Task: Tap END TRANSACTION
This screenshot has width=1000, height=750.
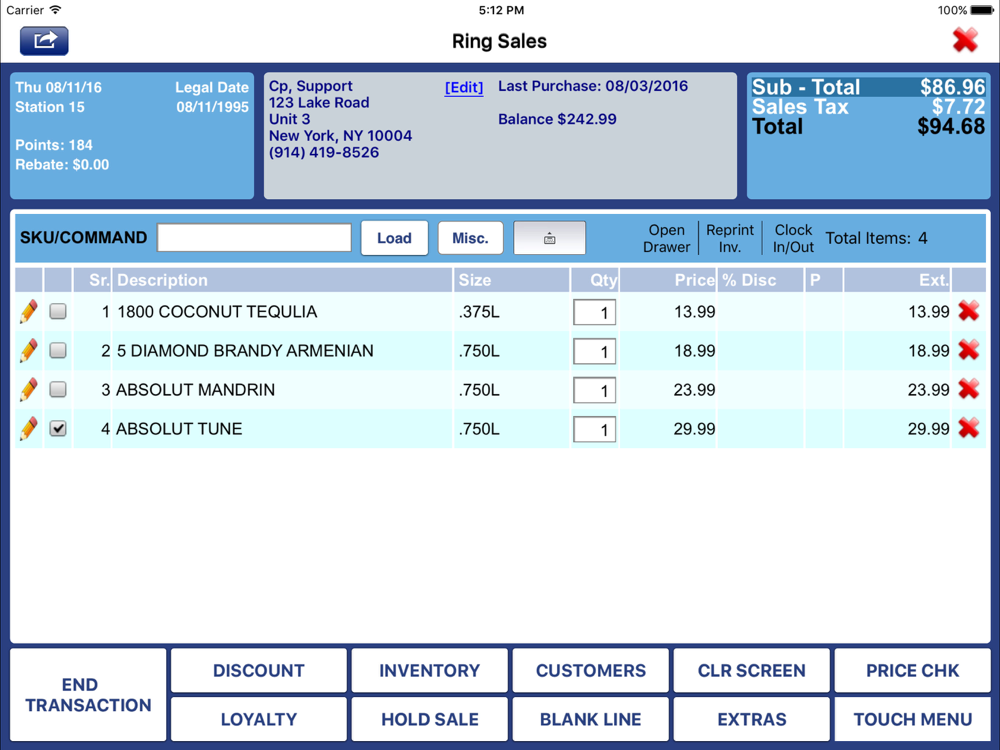Action: (x=88, y=695)
